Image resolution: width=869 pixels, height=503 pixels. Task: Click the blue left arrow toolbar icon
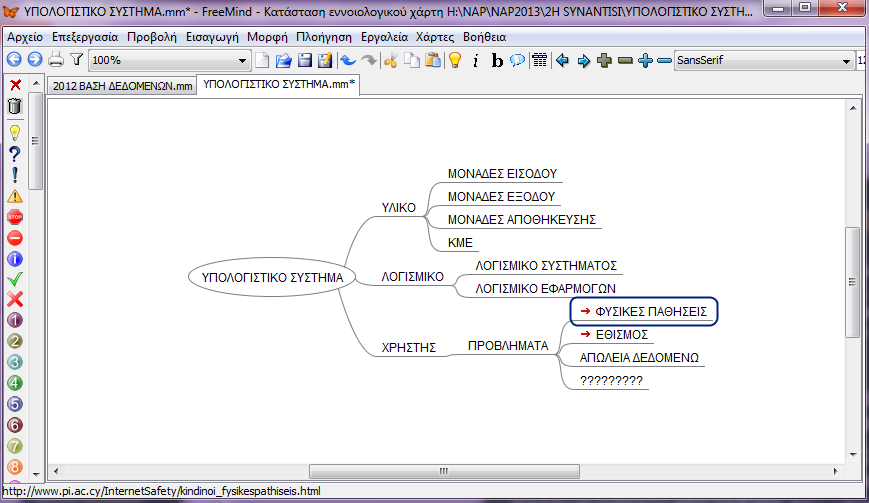(x=563, y=60)
